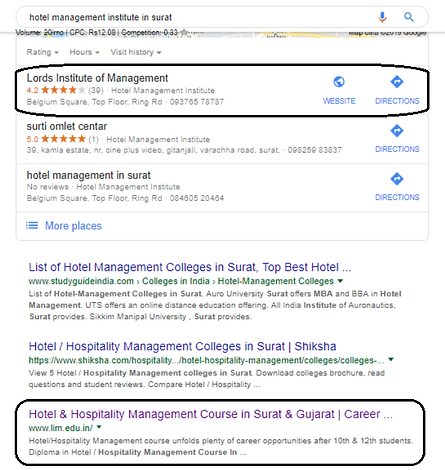
Task: Expand the dropdown arrow beside studyguideindia URL
Action: [x=340, y=281]
